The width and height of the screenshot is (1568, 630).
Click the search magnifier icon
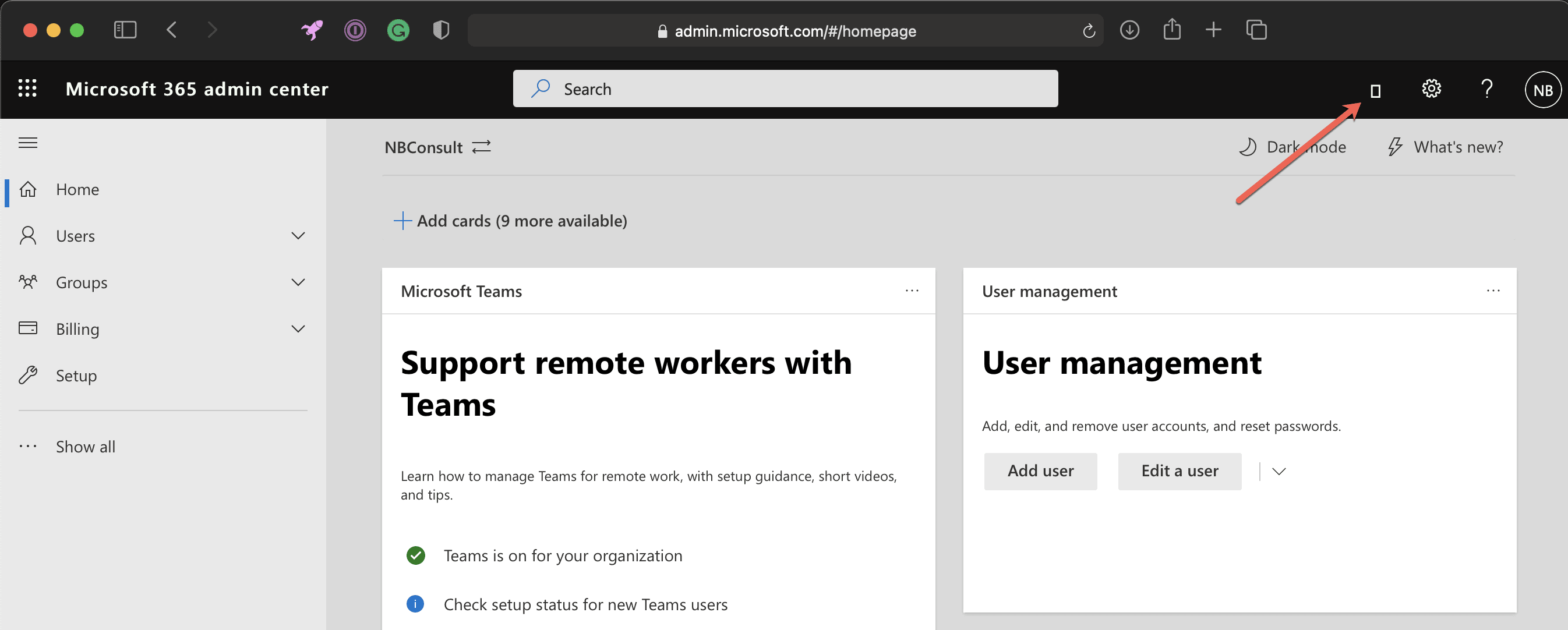pyautogui.click(x=540, y=89)
